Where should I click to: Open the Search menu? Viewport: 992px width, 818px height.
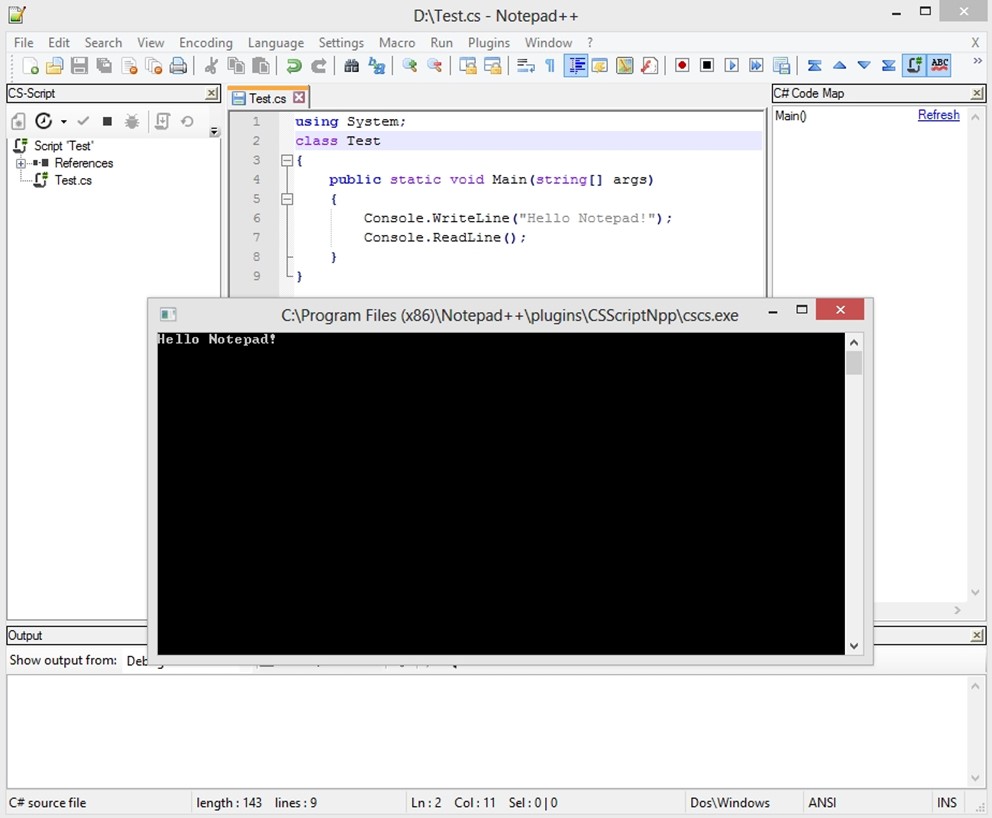103,42
